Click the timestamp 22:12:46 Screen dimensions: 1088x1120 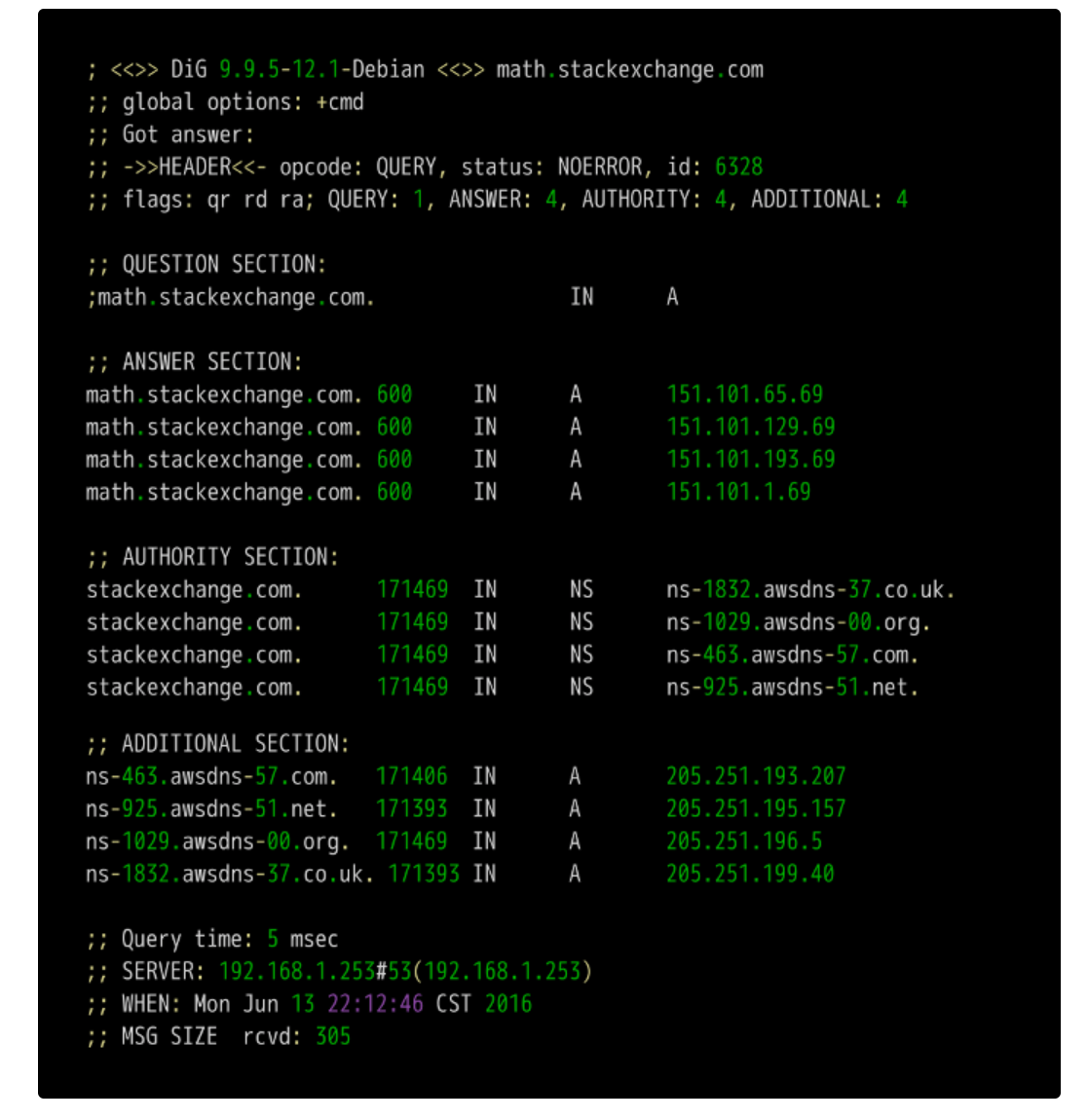click(x=375, y=1004)
